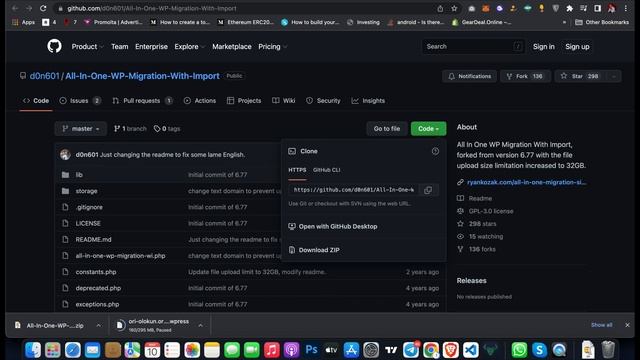Click the Go to file button

[387, 129]
